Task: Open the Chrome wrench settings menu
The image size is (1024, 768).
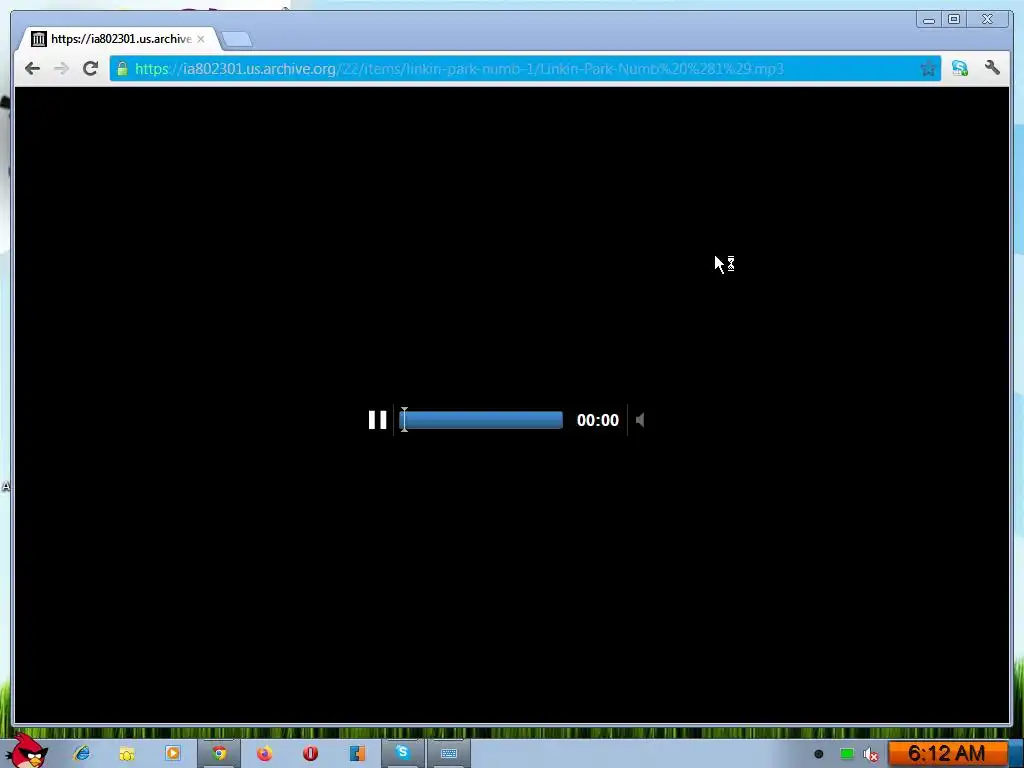Action: (x=992, y=68)
